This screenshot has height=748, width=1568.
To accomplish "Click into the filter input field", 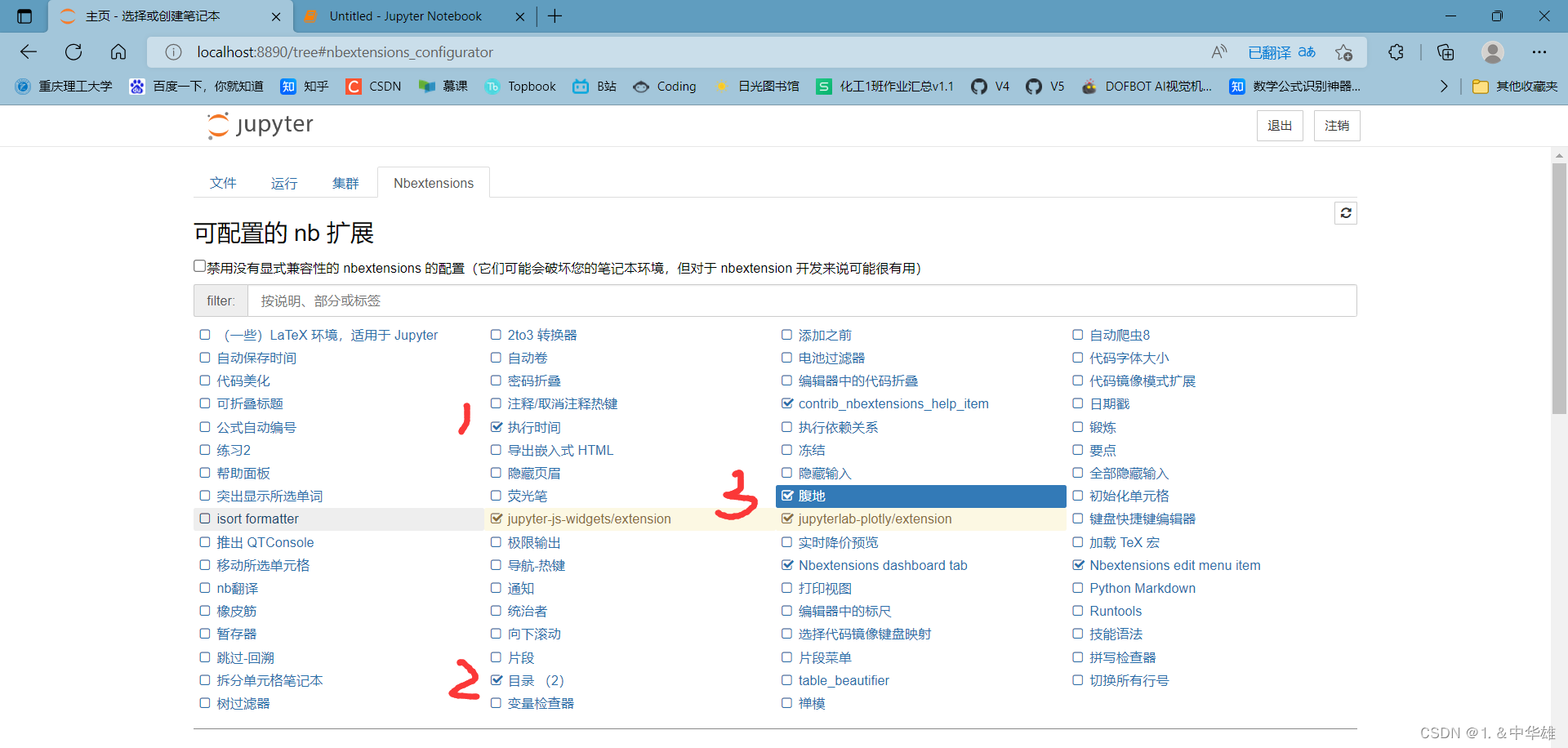I will click(801, 301).
